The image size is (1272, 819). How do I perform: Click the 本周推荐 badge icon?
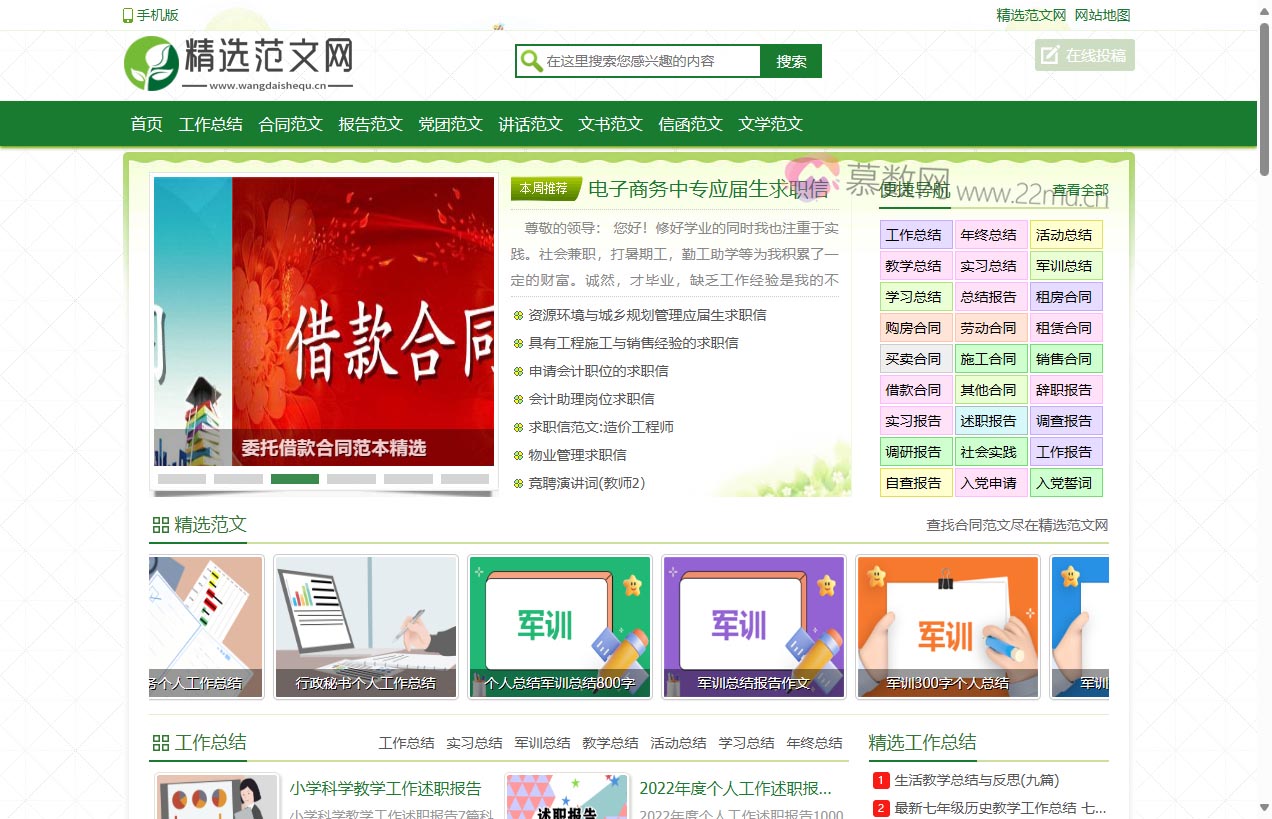(545, 188)
